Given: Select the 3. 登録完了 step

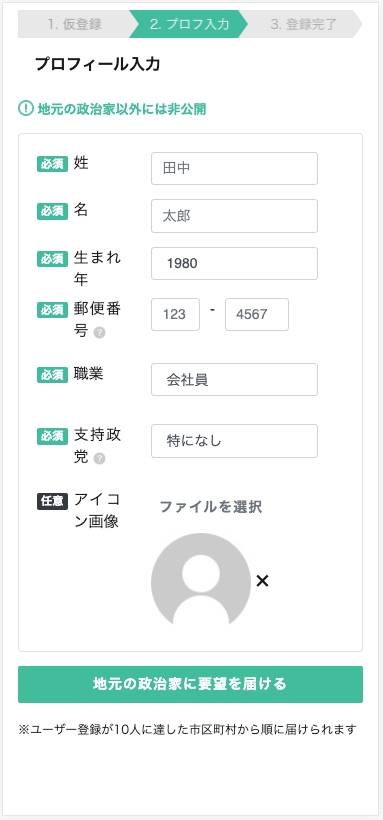Looking at the screenshot, I should pyautogui.click(x=303, y=24).
